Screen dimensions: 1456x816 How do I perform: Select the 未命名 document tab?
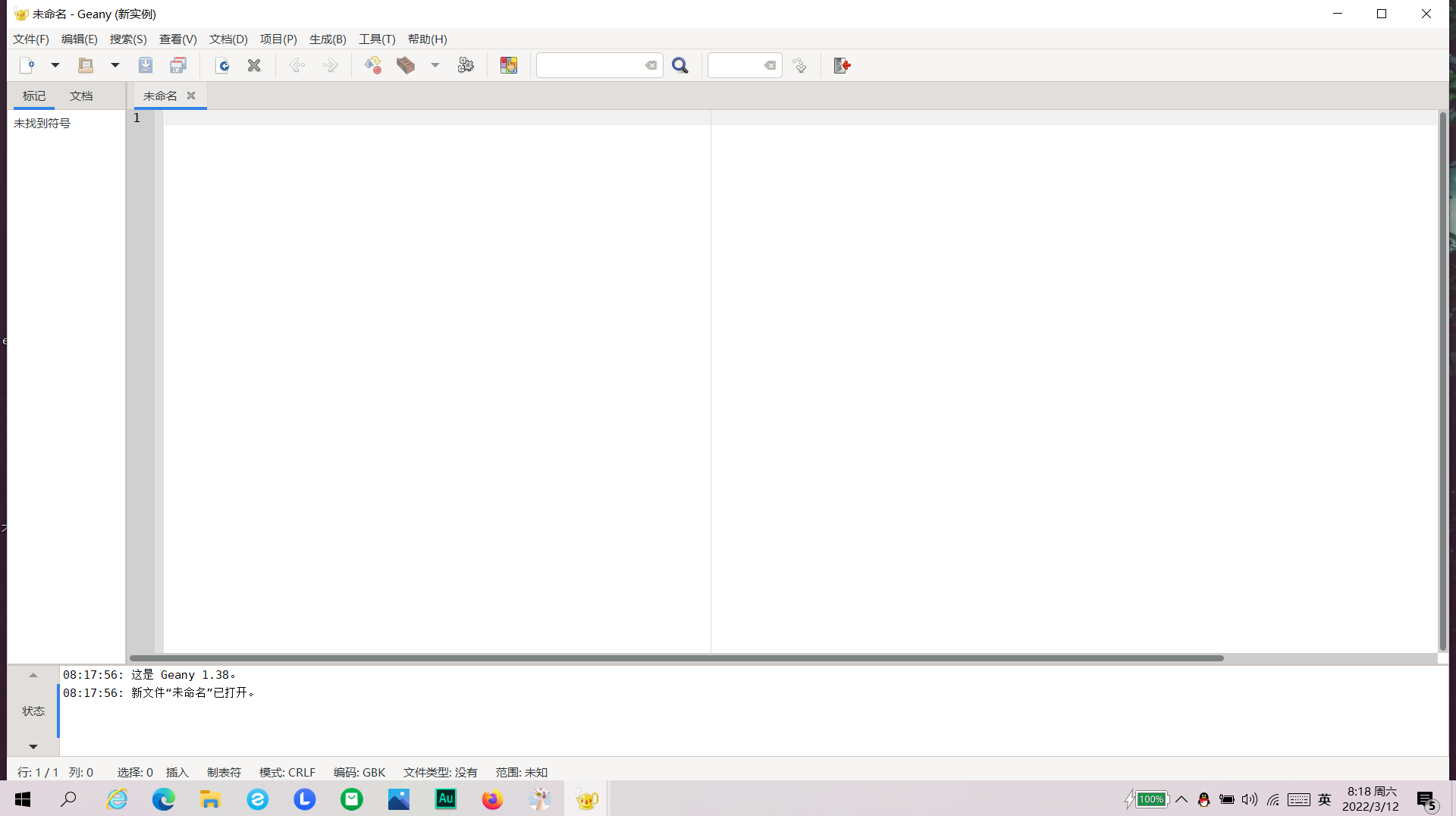tap(160, 96)
